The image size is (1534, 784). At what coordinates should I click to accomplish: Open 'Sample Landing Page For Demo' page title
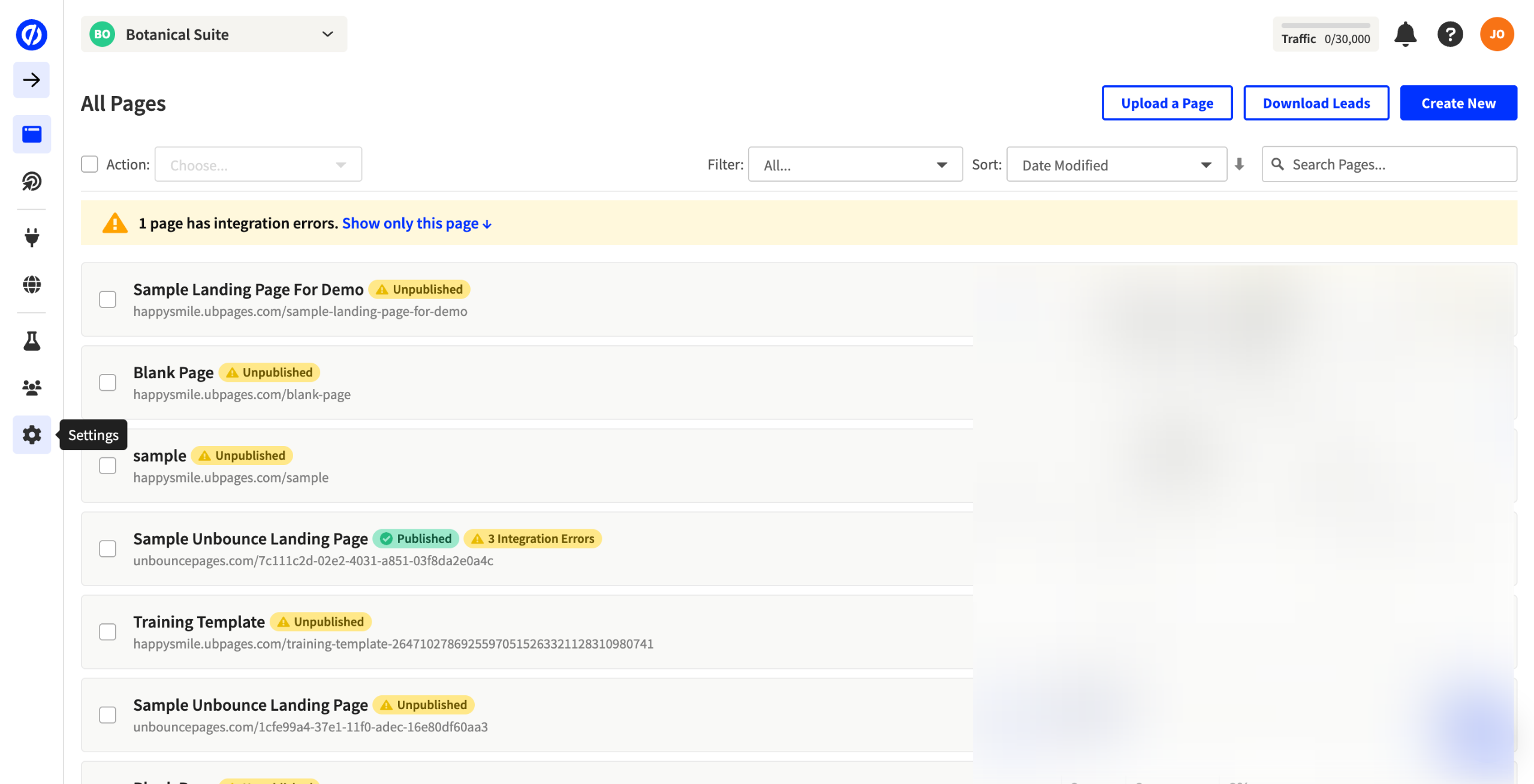click(x=248, y=289)
